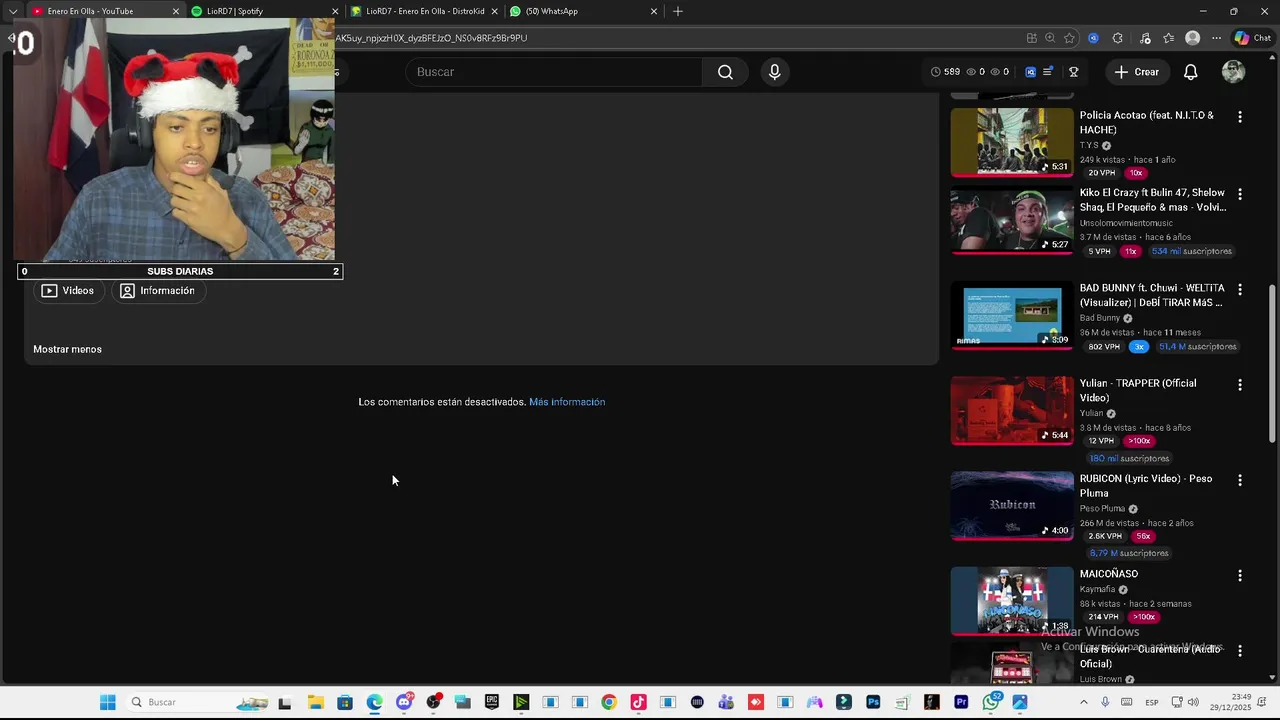
Task: Open a new browser tab with plus
Action: click(678, 11)
